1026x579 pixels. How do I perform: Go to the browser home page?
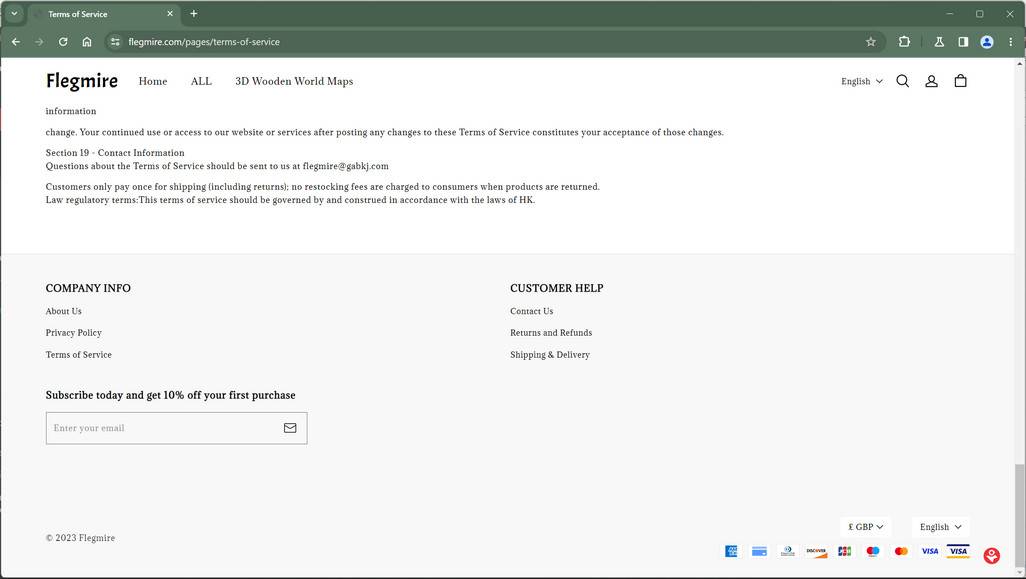87,42
